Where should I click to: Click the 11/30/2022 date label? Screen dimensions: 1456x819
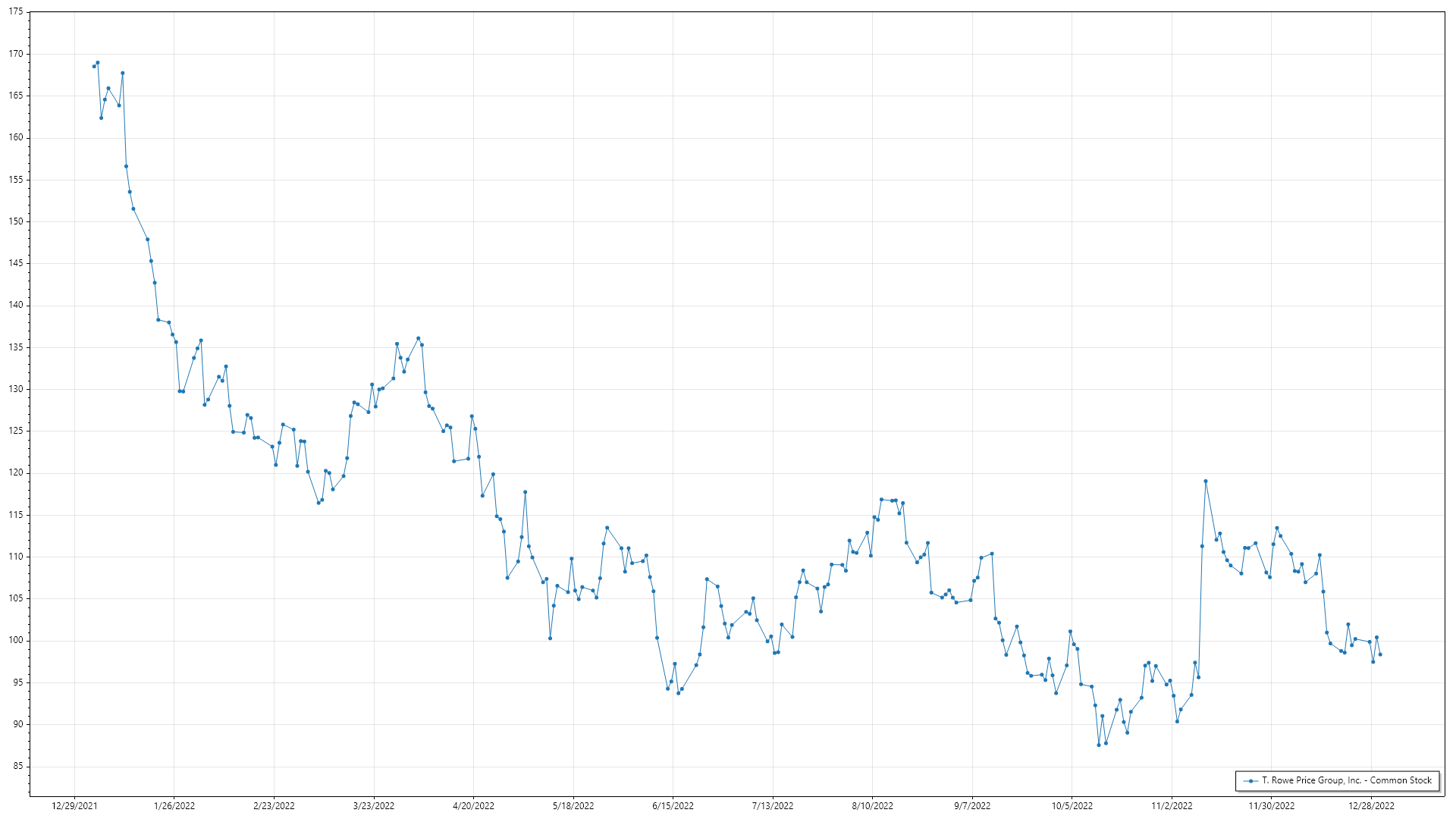click(x=1272, y=806)
